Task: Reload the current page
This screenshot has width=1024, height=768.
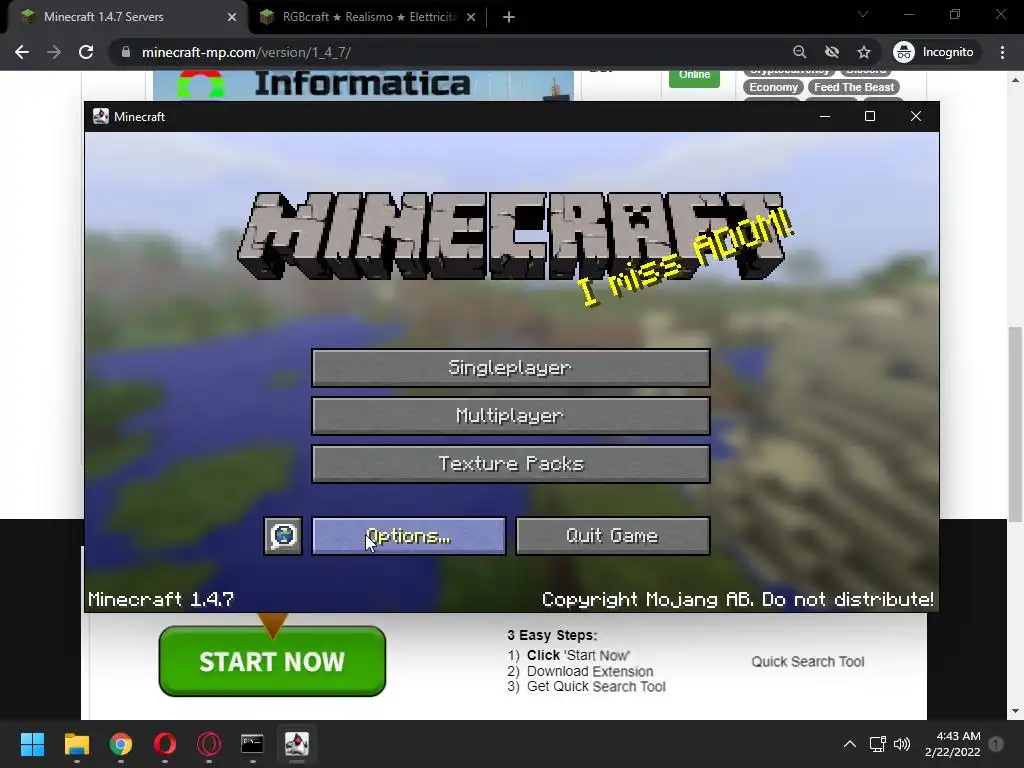Action: [x=86, y=52]
